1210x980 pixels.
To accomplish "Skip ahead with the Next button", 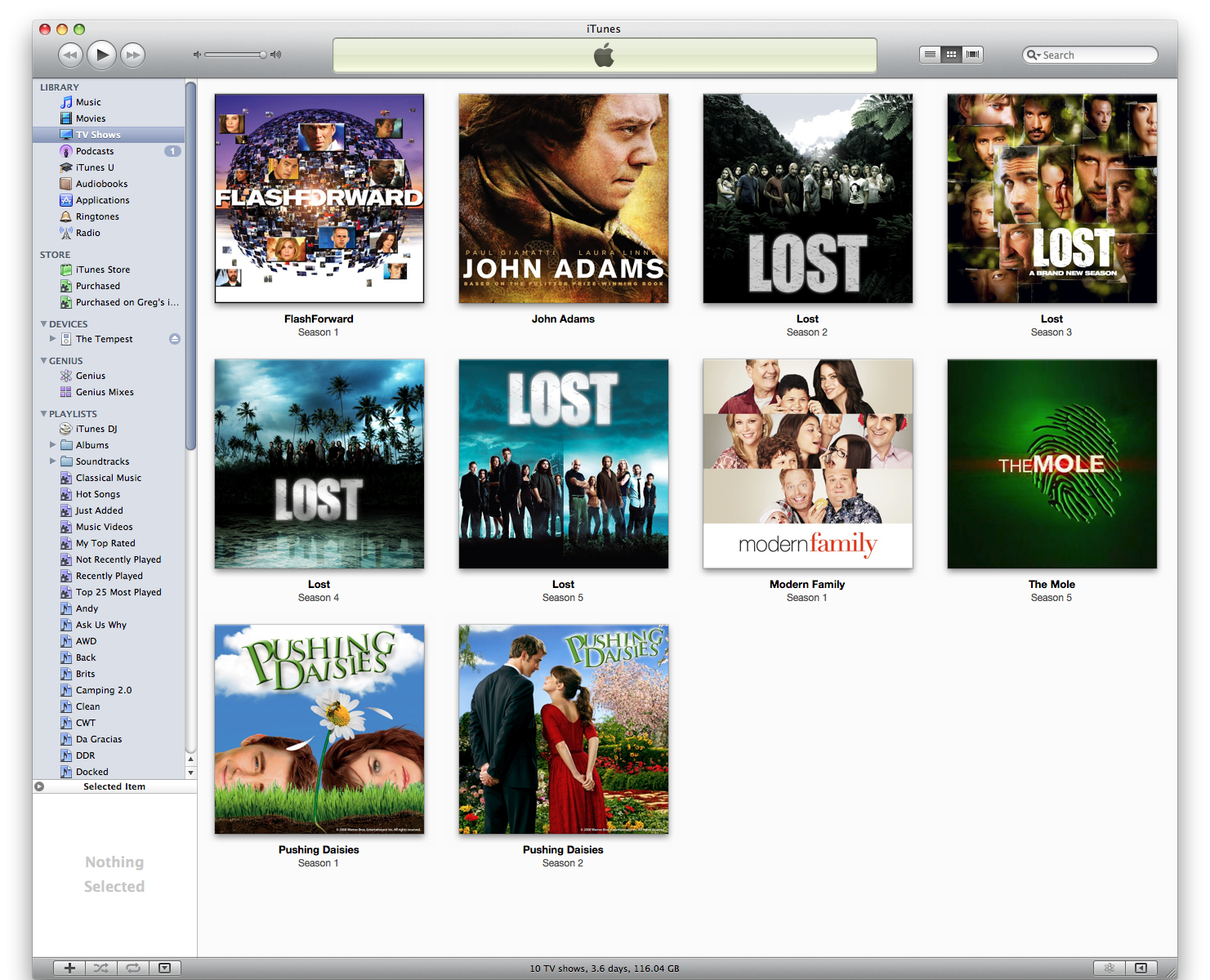I will click(132, 55).
